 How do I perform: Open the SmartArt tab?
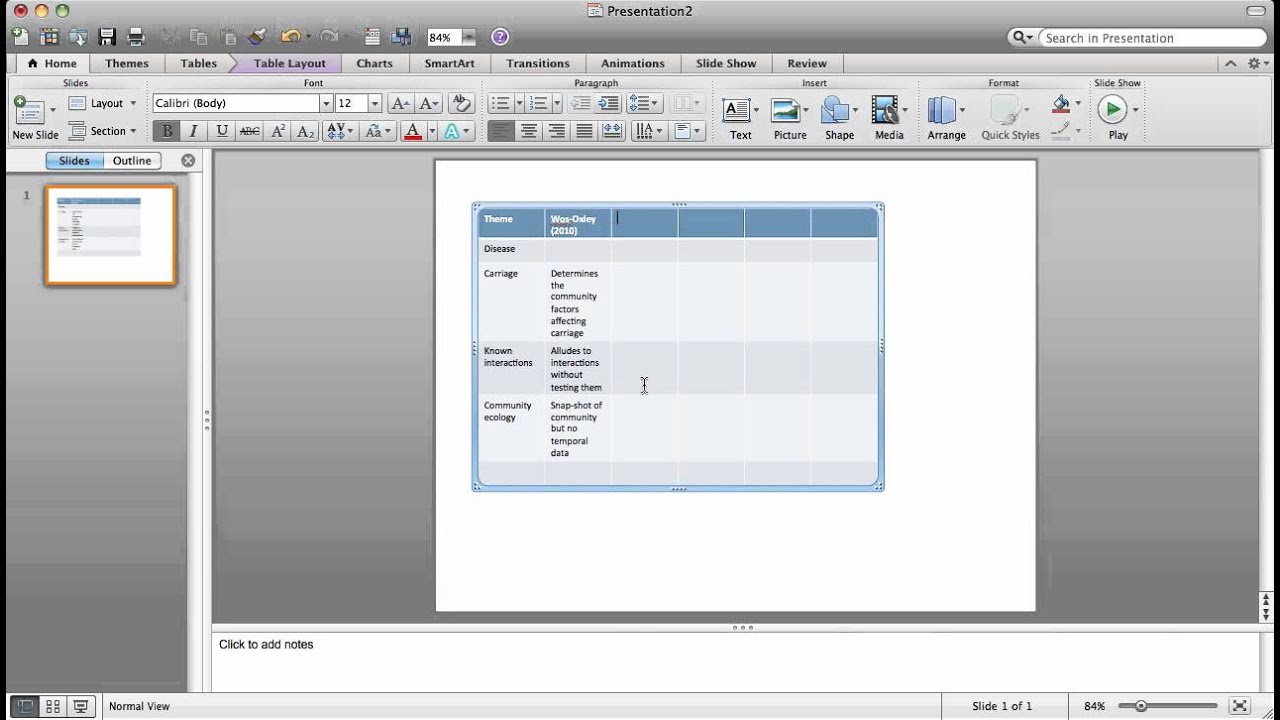click(449, 63)
